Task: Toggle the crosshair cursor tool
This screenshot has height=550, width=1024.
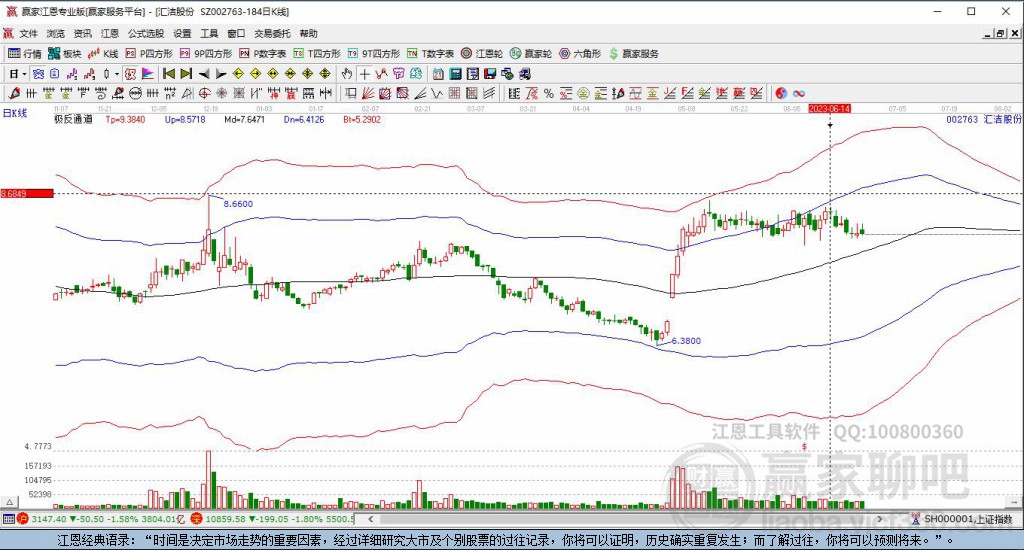Action: pos(364,74)
